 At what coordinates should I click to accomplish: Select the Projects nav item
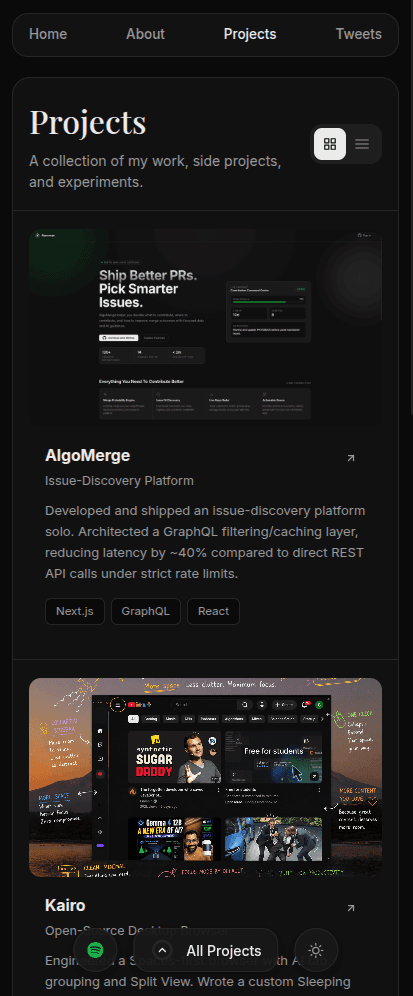pos(250,34)
